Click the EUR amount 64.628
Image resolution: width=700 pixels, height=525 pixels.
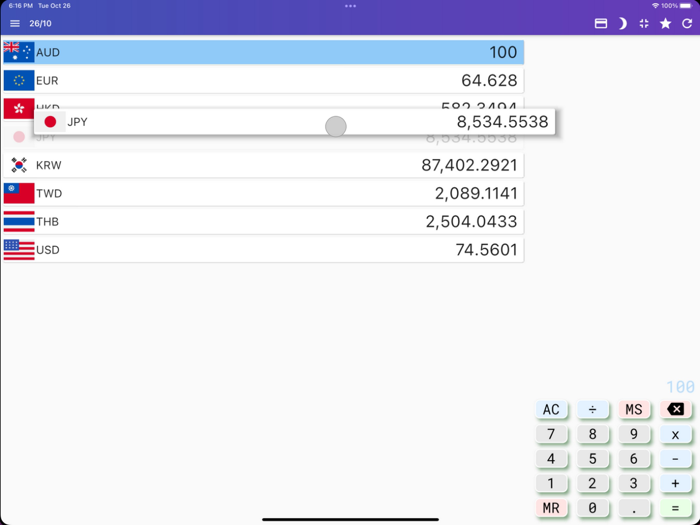point(489,80)
